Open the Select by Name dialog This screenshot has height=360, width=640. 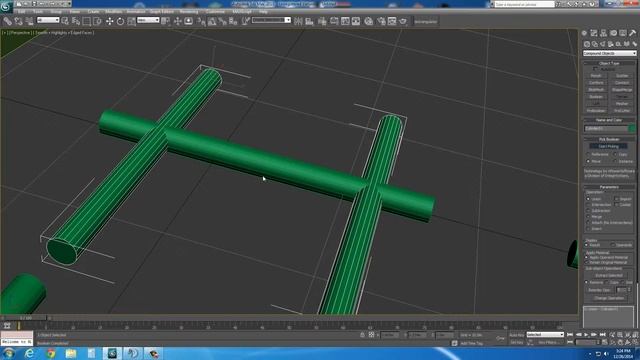coord(76,21)
